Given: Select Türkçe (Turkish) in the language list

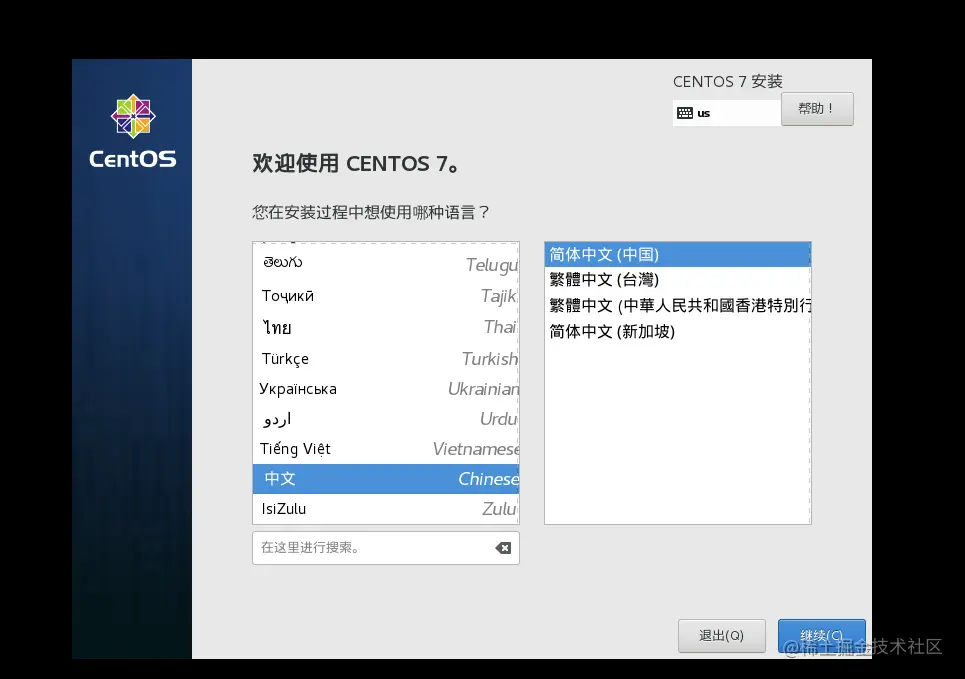Looking at the screenshot, I should (x=386, y=358).
